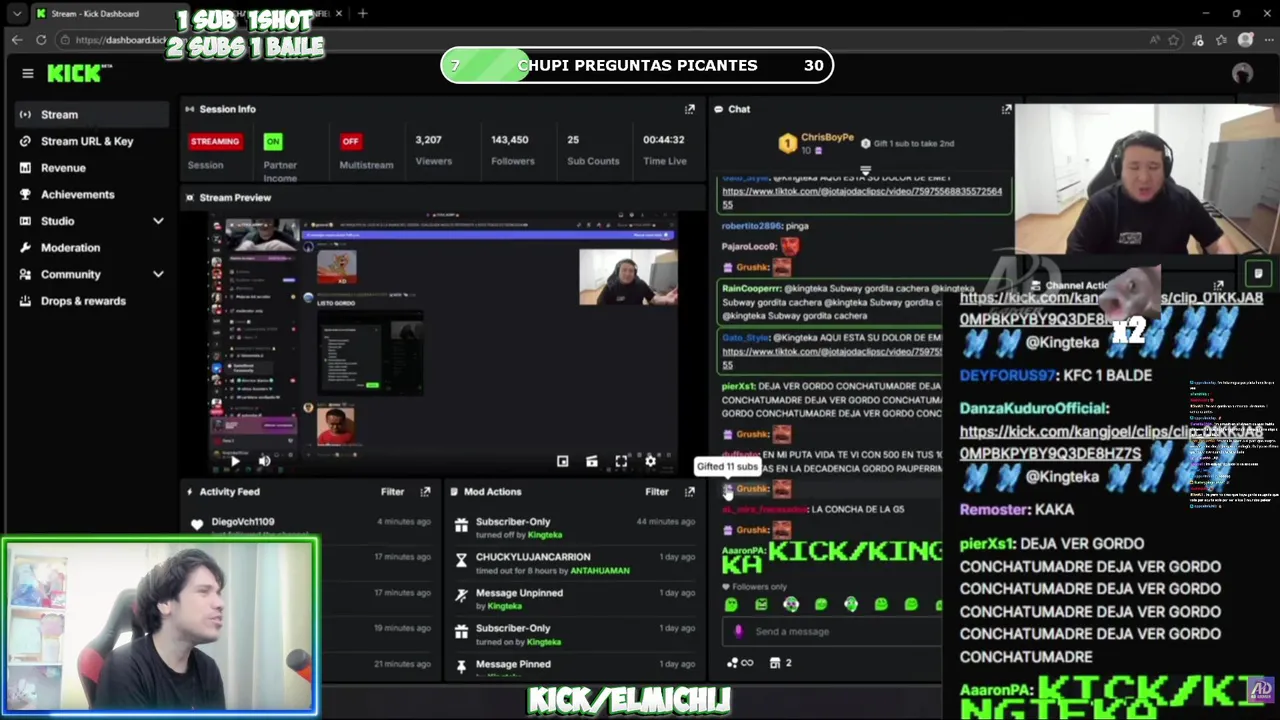Image resolution: width=1280 pixels, height=720 pixels.
Task: Click the Followers only chat label
Action: pyautogui.click(x=754, y=587)
